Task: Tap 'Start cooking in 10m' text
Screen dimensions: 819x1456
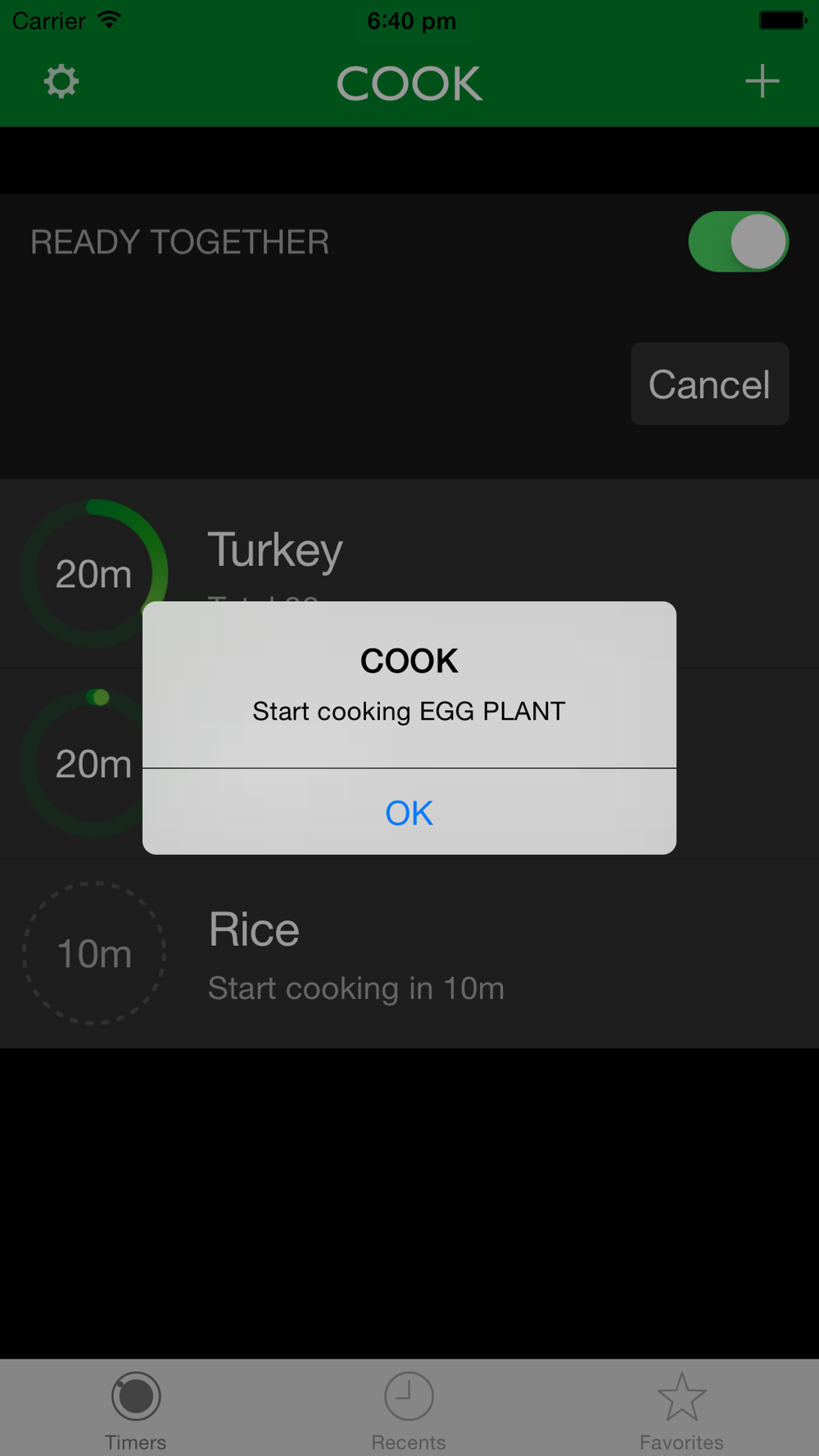Action: 356,988
